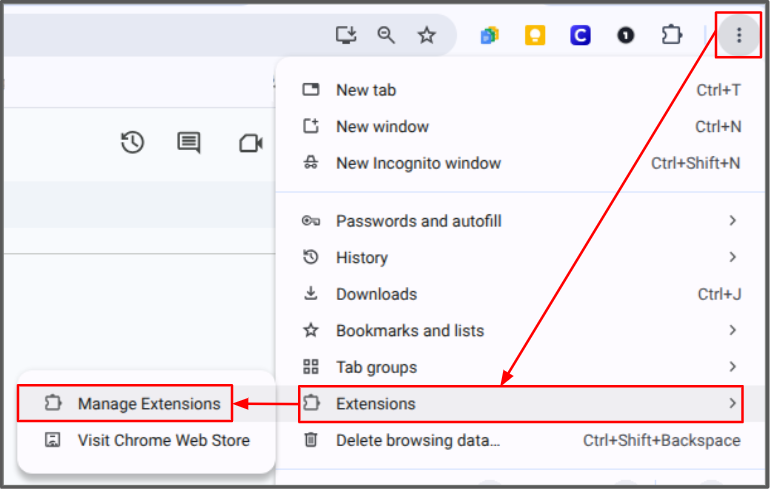Select Downloads in the Chrome menu
The width and height of the screenshot is (771, 491).
[x=521, y=294]
